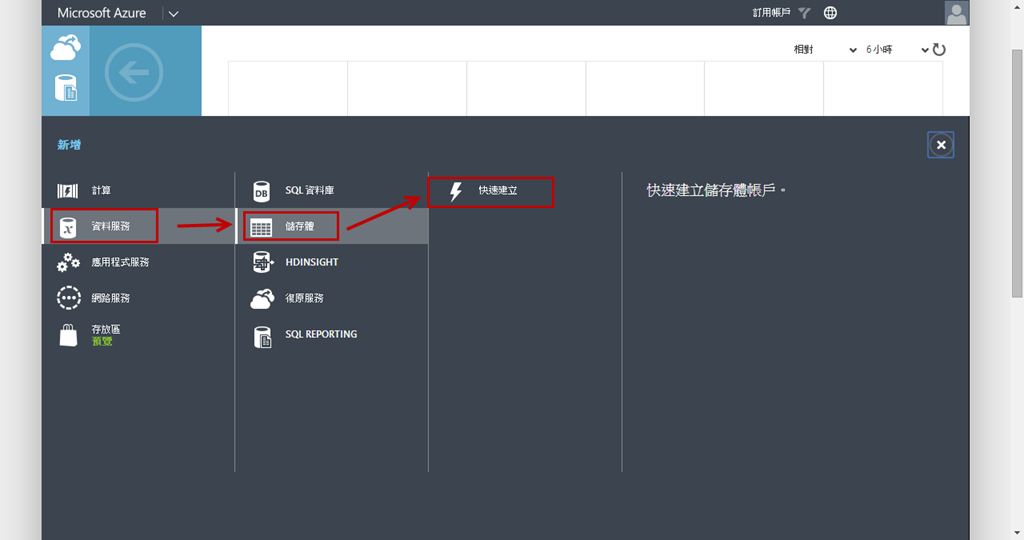
Task: Click the 快速建立儲存體帳戶 description text
Action: coord(716,190)
